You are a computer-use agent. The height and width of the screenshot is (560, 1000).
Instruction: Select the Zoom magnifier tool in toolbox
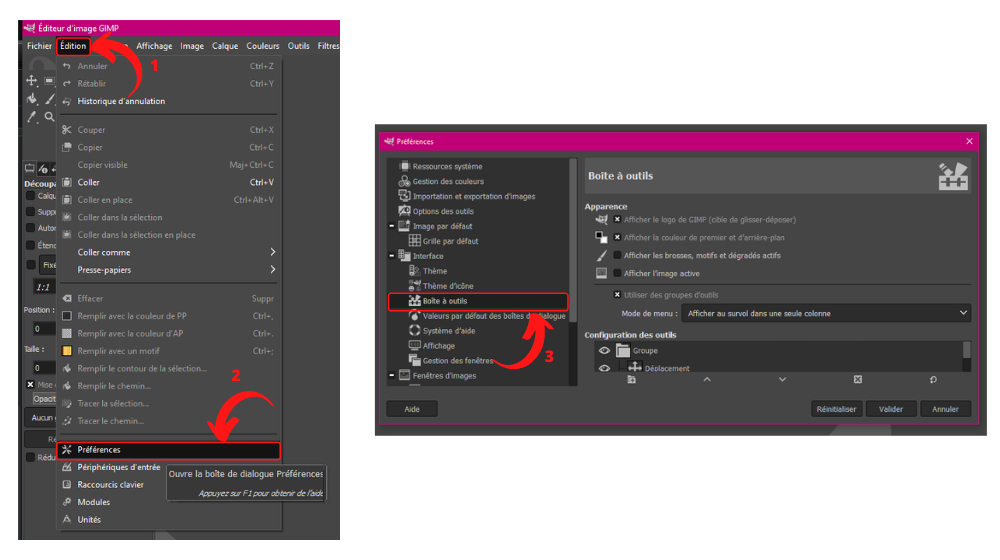(49, 117)
